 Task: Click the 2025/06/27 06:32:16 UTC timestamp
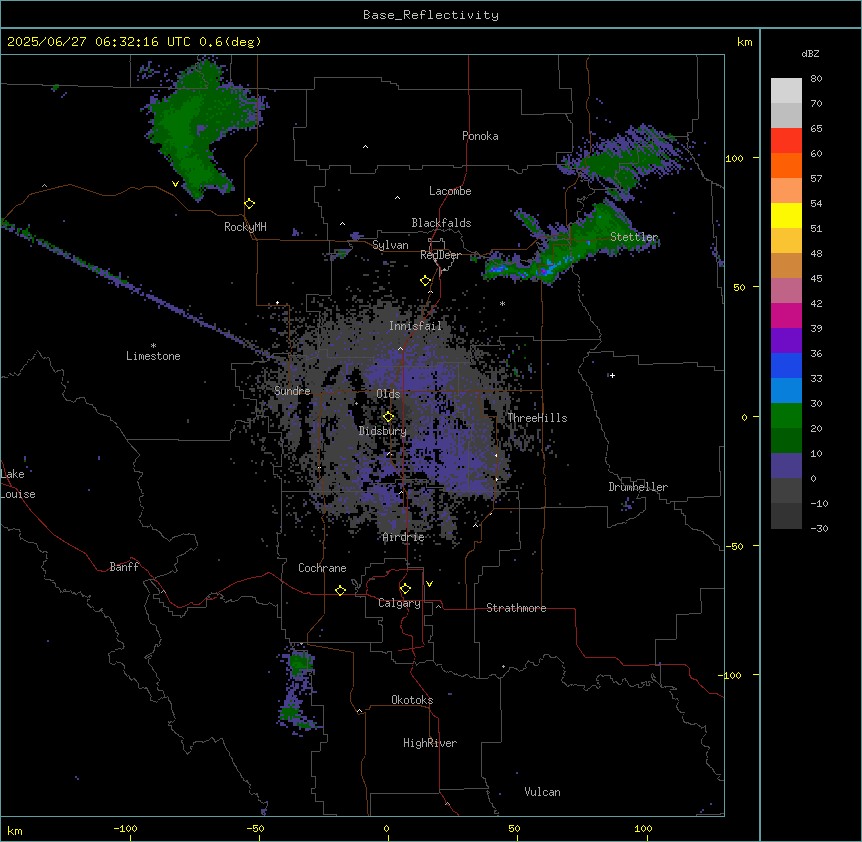click(99, 42)
